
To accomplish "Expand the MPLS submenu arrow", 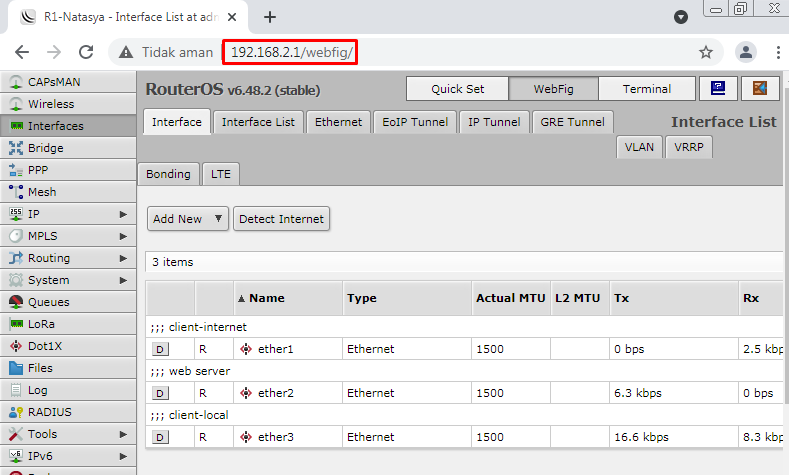I will [123, 236].
